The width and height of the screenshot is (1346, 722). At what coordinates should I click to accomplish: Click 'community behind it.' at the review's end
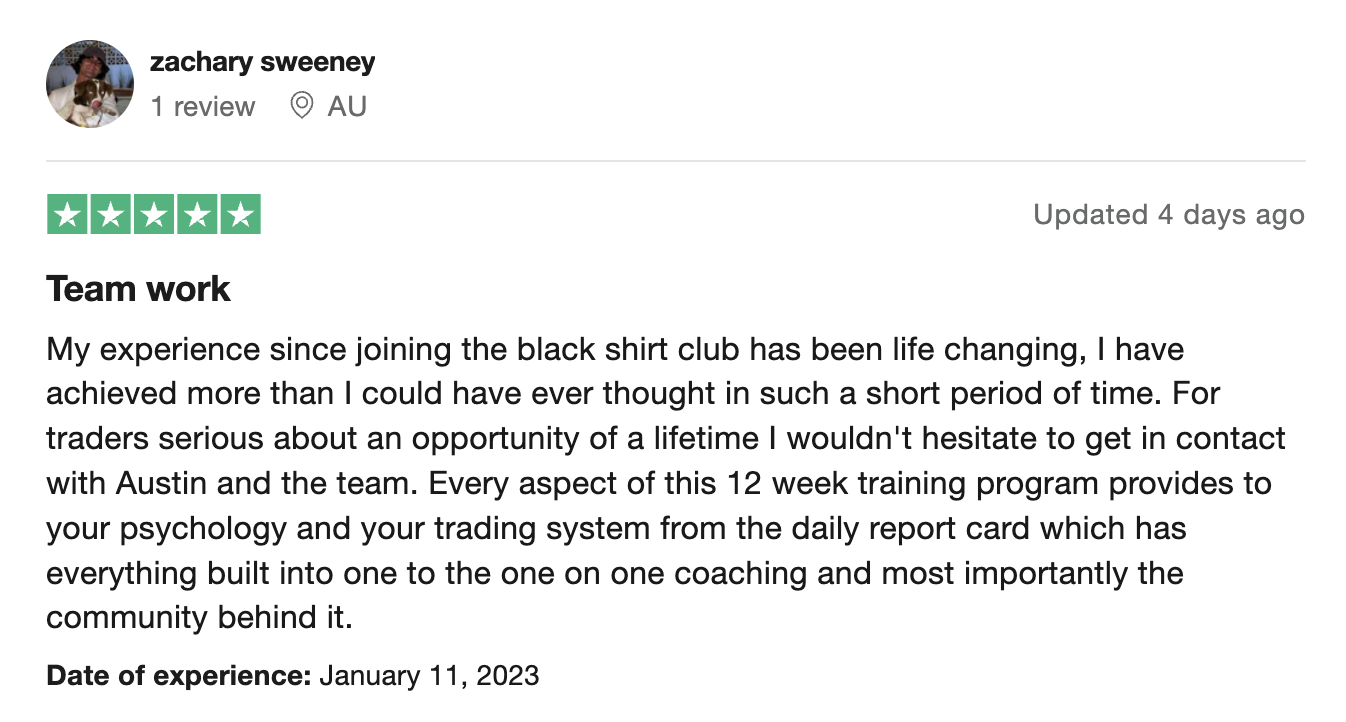(x=199, y=617)
